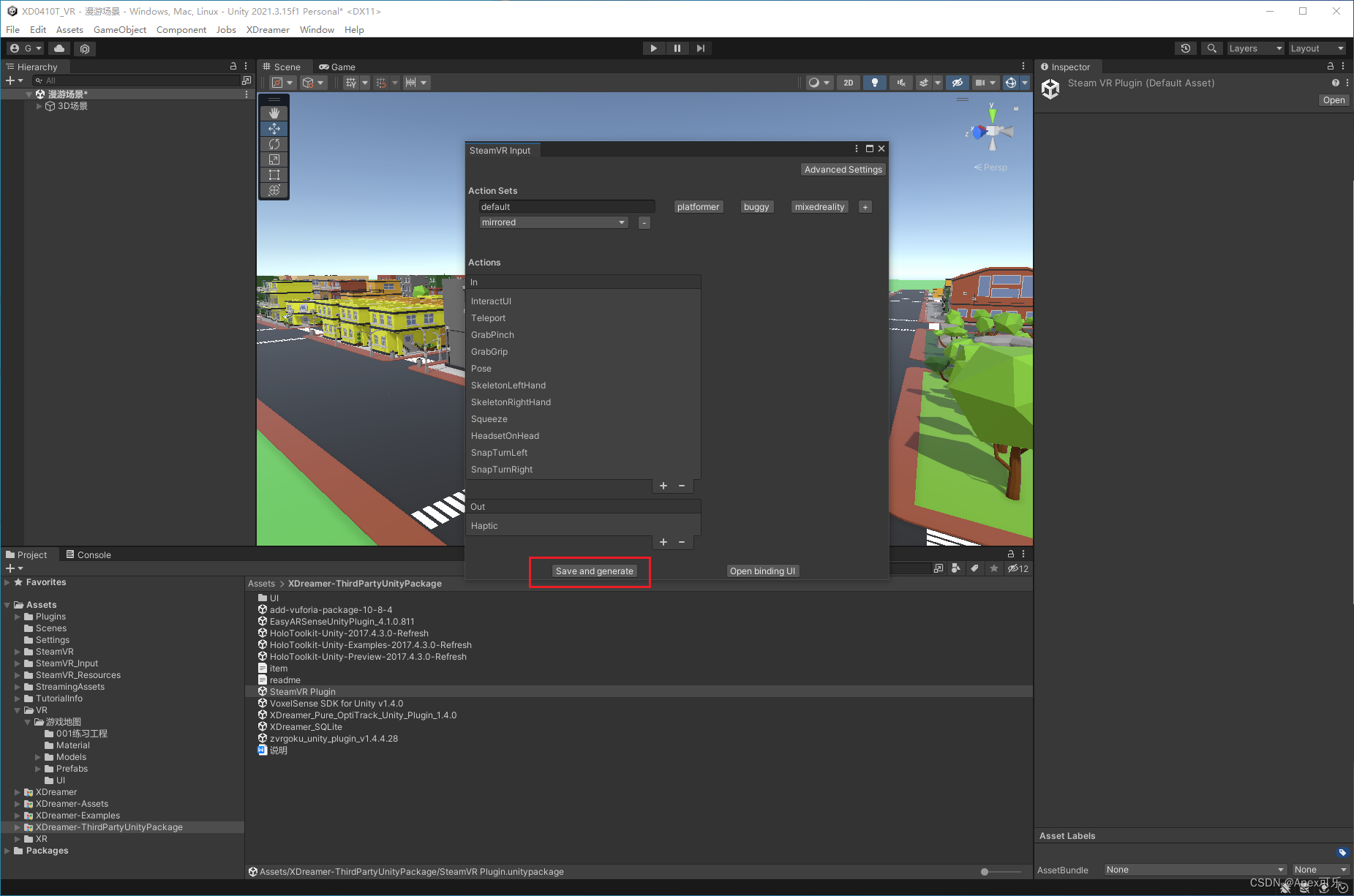1354x896 pixels.
Task: Open the Unity collab package icon
Action: click(x=85, y=48)
